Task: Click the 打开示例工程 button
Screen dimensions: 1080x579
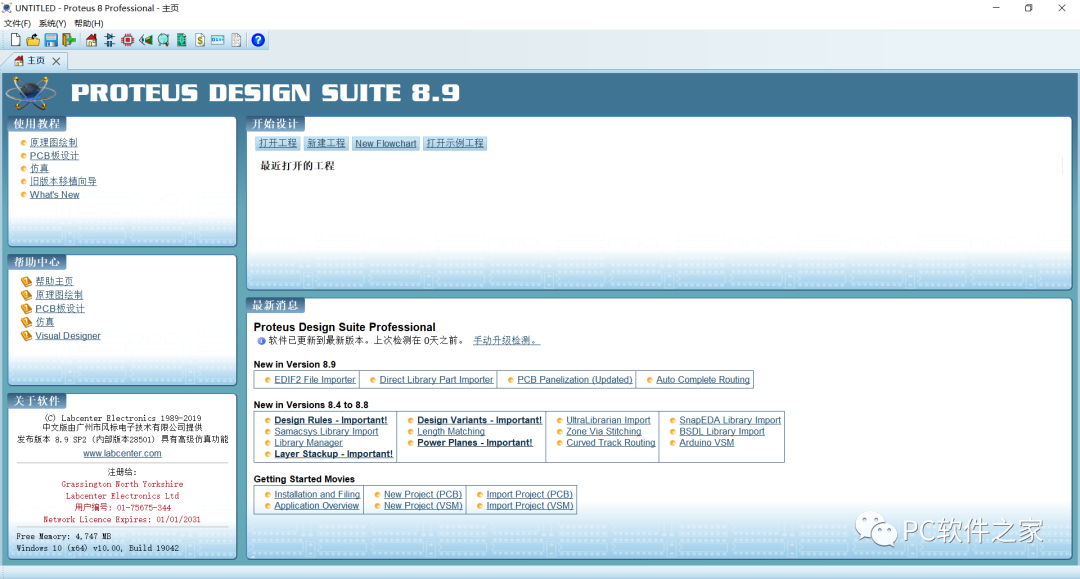Action: [x=455, y=143]
